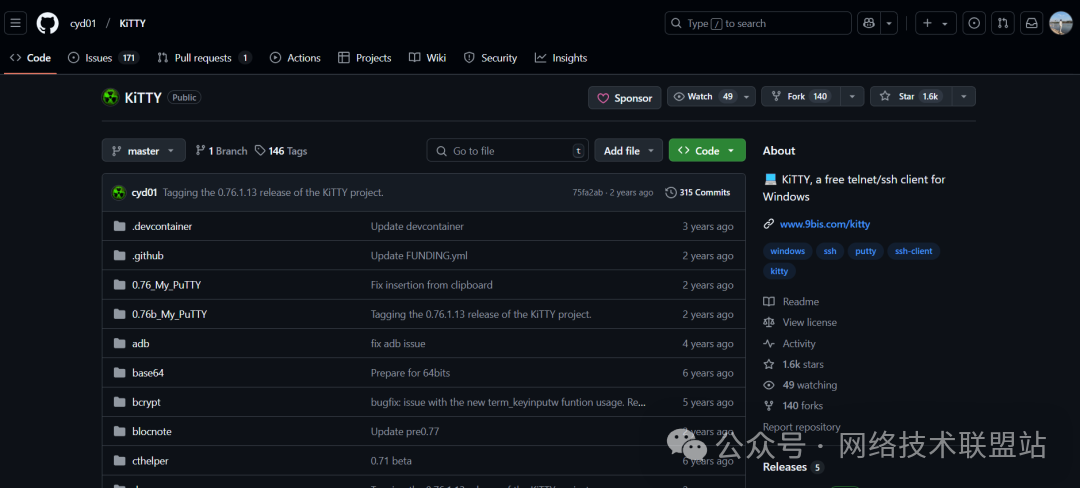Viewport: 1080px width, 488px height.
Task: Expand the Fork options dropdown arrow
Action: point(853,96)
